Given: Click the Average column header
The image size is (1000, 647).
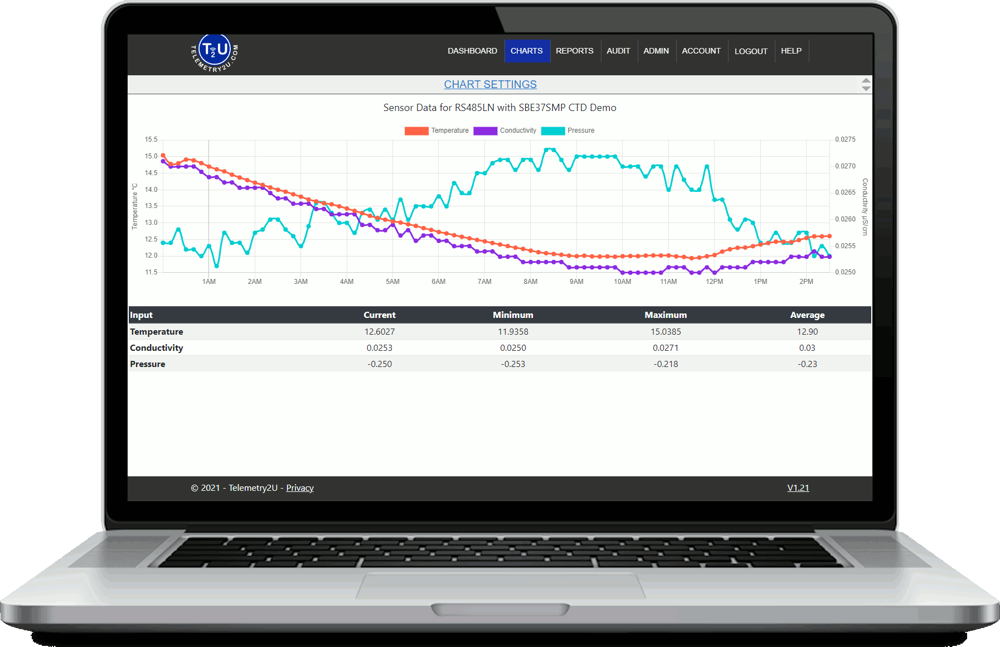Looking at the screenshot, I should click(x=807, y=315).
